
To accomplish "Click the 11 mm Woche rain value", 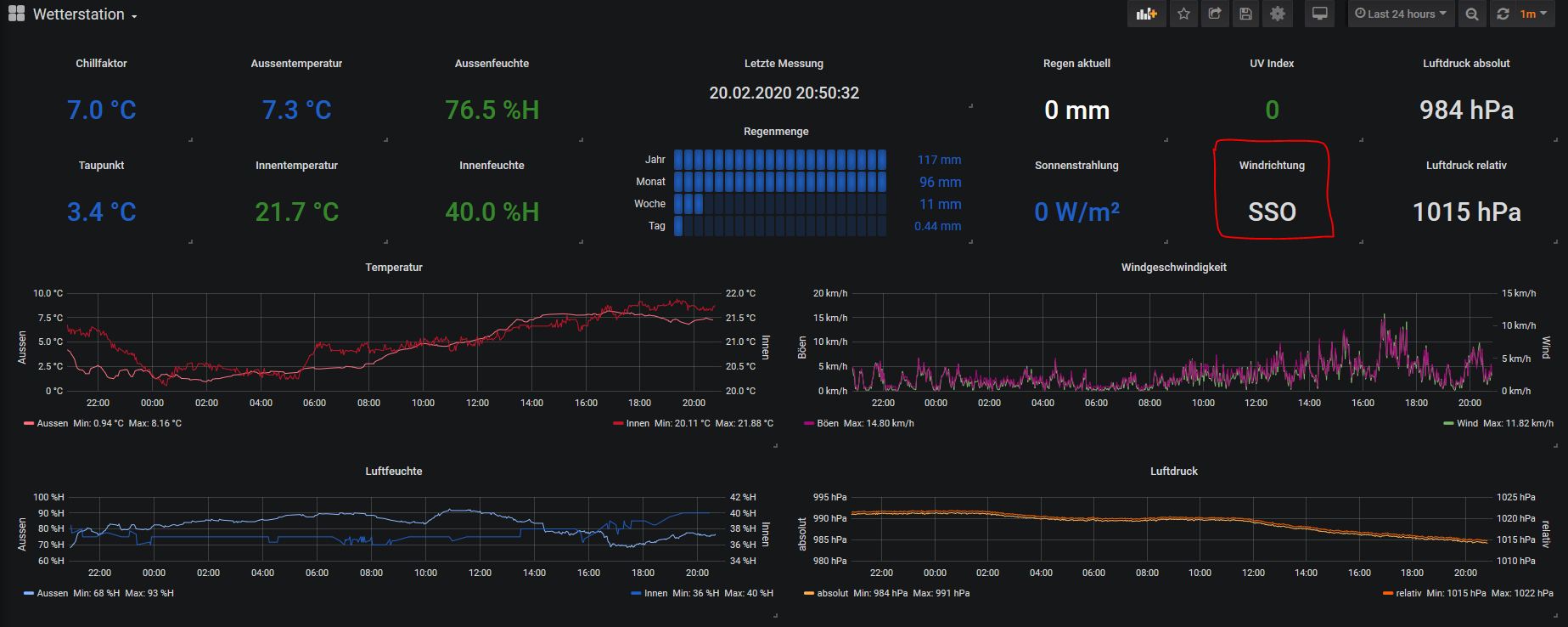I will coord(941,204).
